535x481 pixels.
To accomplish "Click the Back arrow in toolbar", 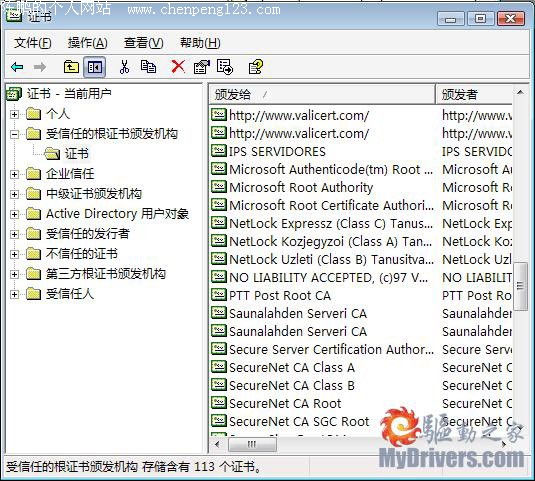I will [17, 67].
